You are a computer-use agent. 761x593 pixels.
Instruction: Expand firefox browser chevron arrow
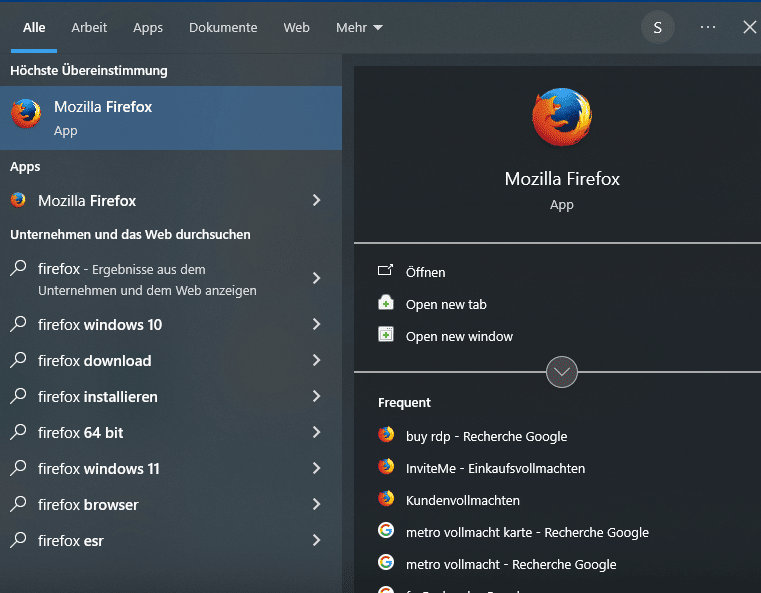tap(316, 505)
